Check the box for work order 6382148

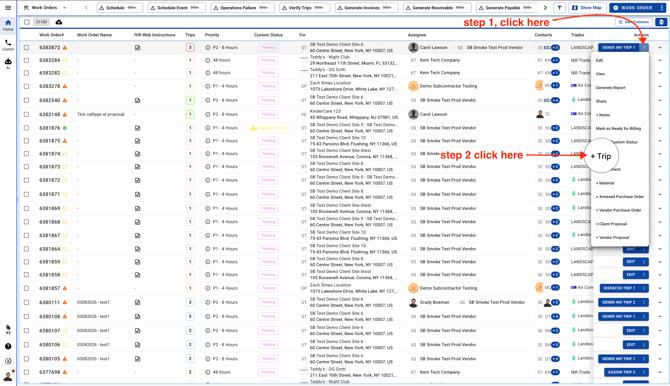click(x=26, y=114)
